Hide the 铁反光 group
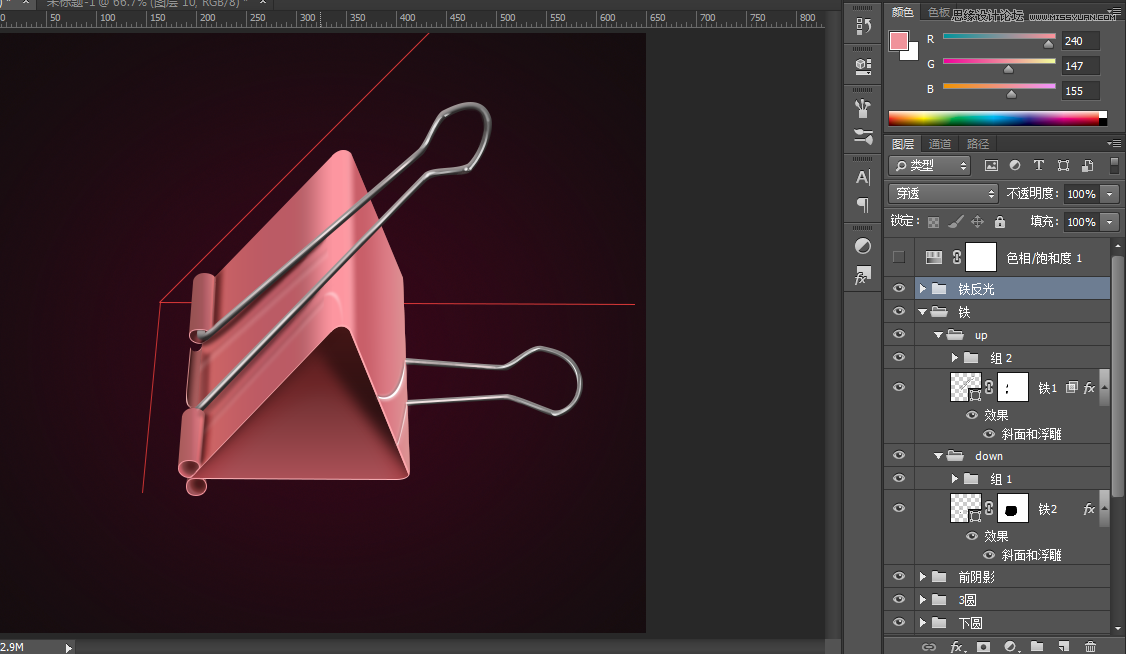This screenshot has width=1126, height=654. [x=898, y=289]
